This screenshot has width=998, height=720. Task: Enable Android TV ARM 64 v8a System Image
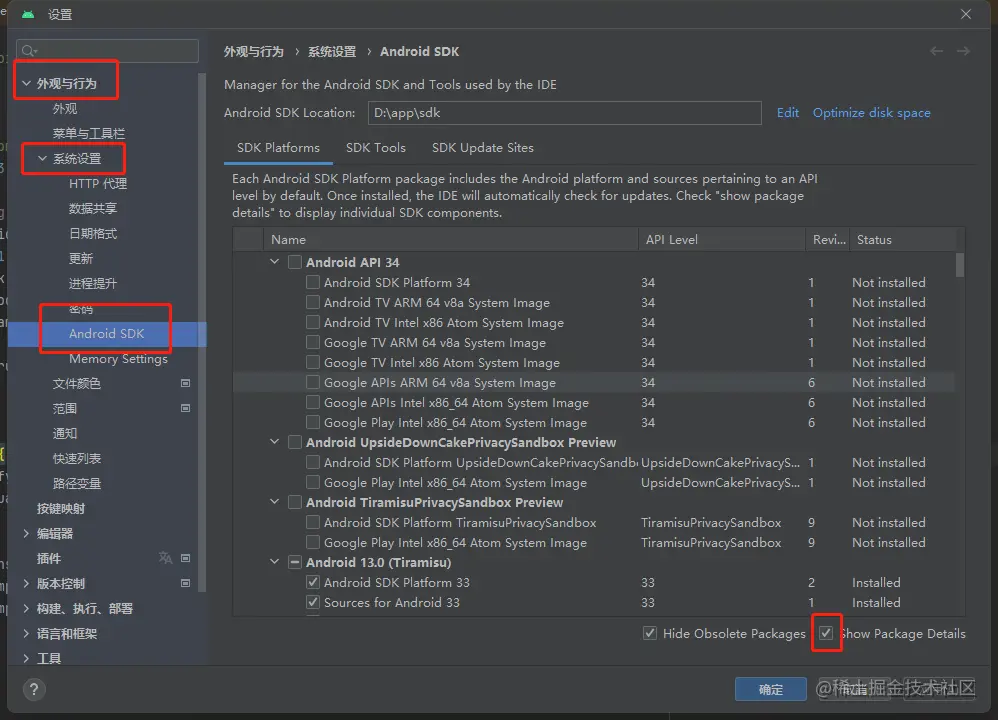[x=313, y=302]
